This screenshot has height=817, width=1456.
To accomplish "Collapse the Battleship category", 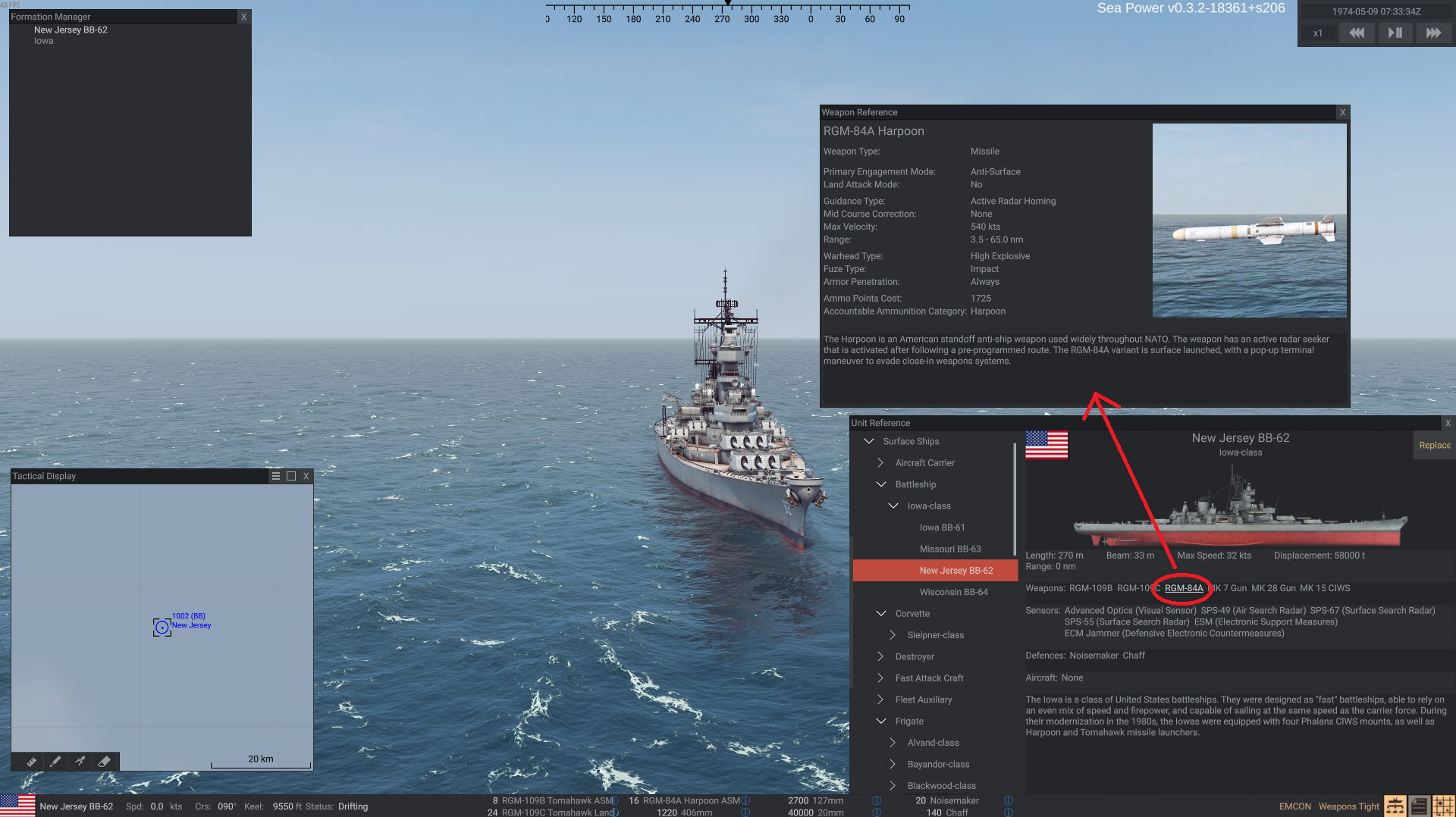I will point(881,484).
